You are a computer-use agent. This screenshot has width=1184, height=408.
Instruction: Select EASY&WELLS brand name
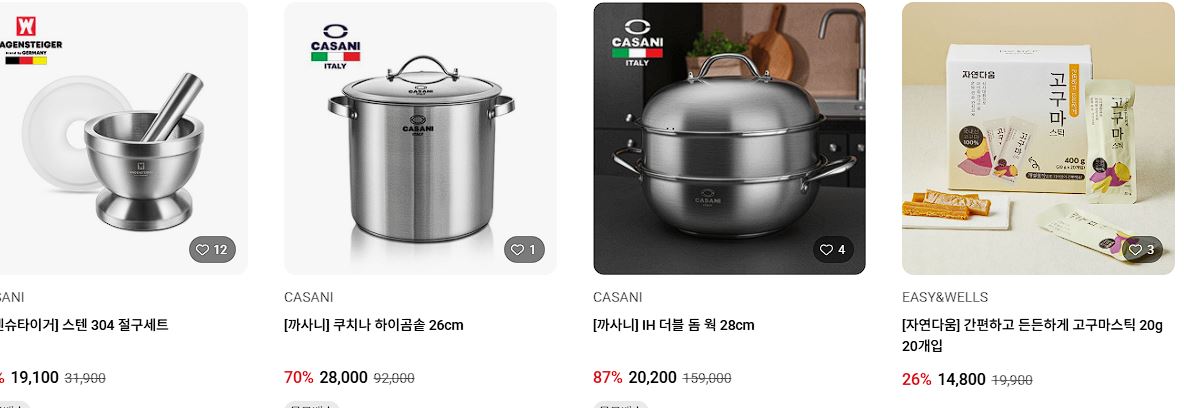945,297
